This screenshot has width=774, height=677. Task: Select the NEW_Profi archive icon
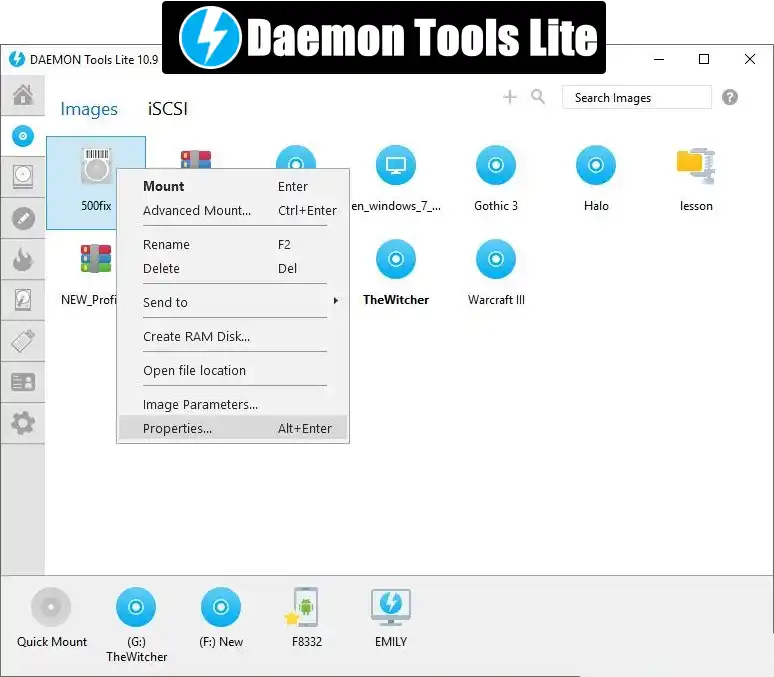point(96,258)
